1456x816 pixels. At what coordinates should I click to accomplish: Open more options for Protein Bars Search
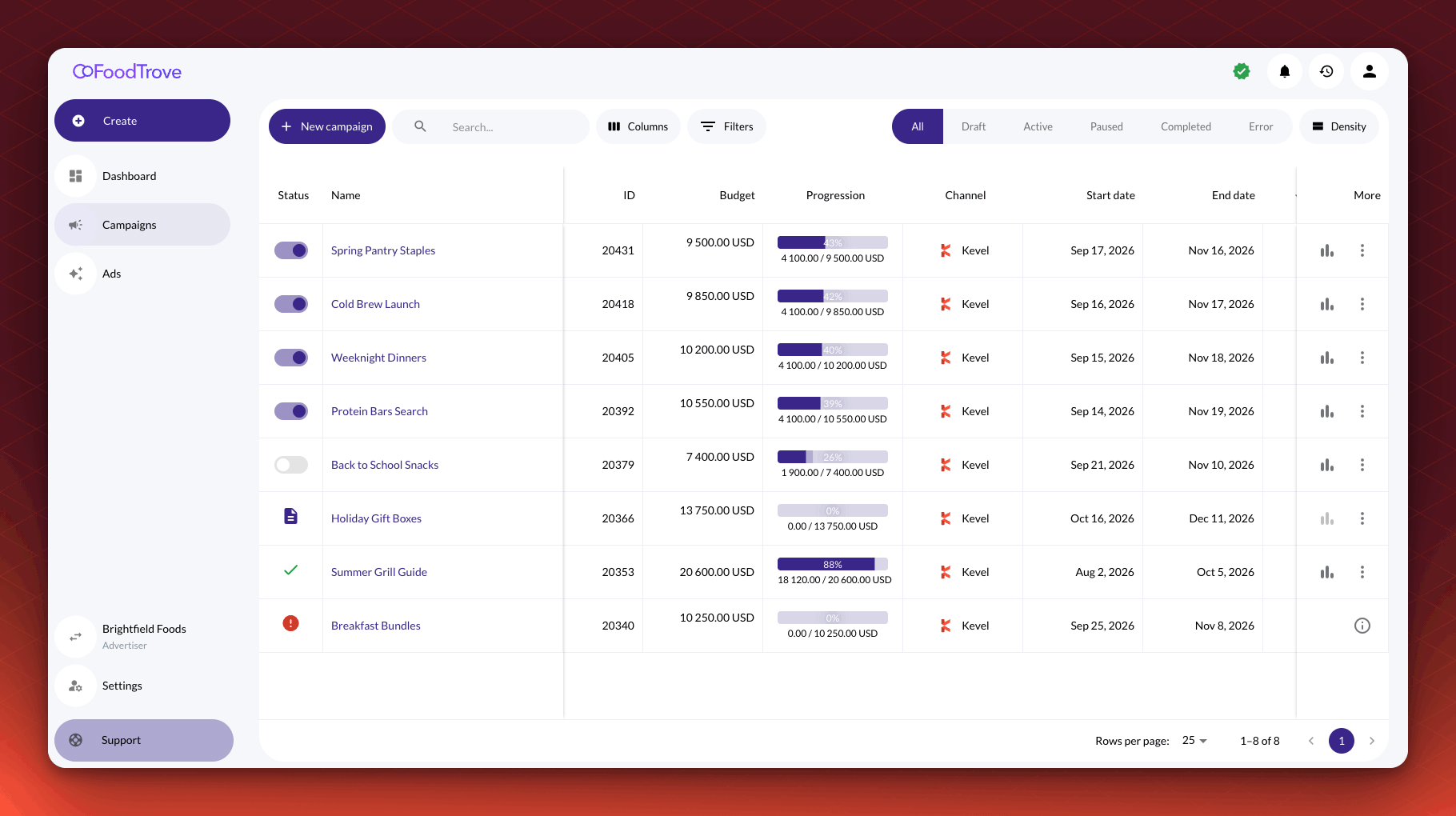coord(1362,411)
